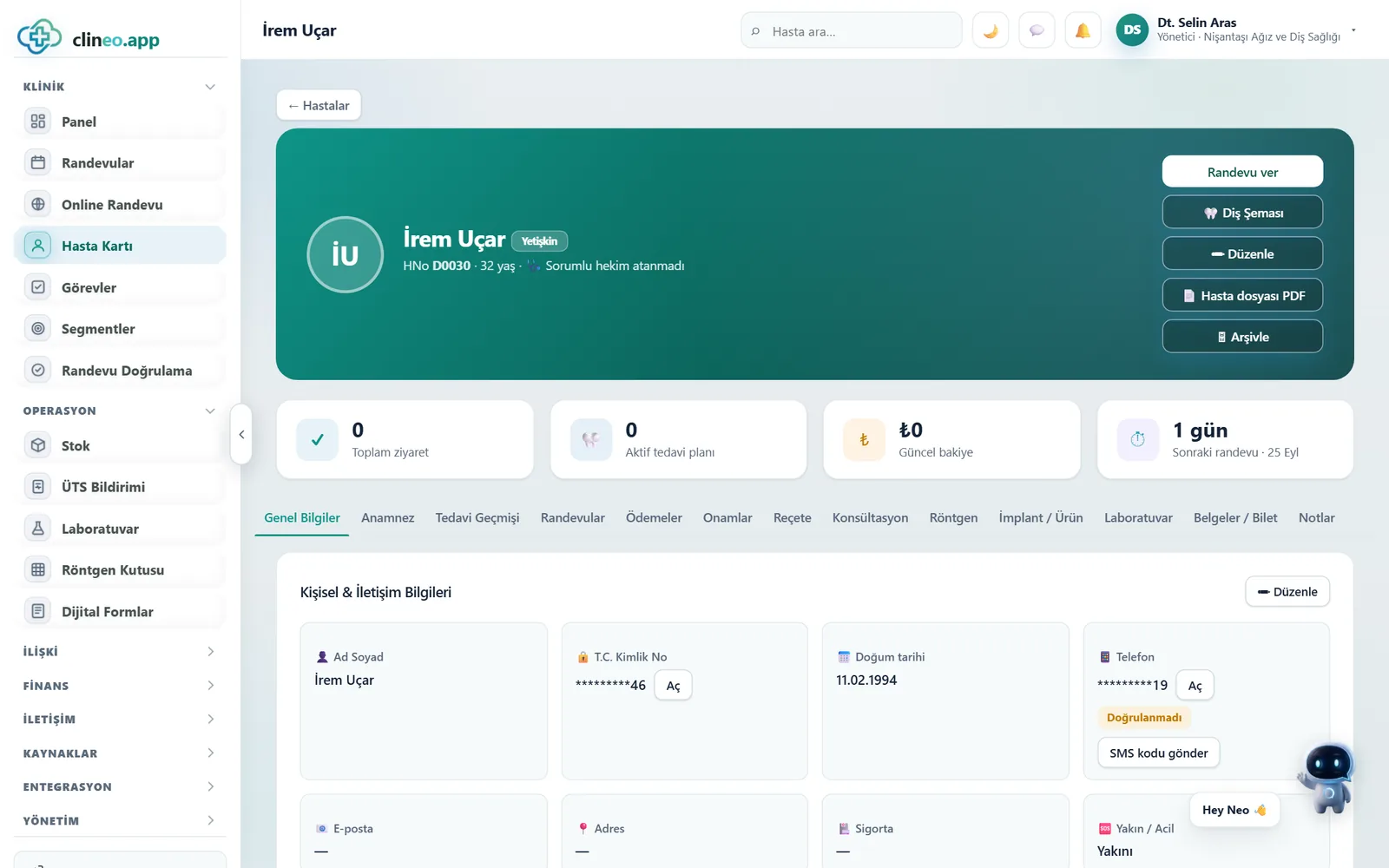This screenshot has width=1389, height=868.
Task: Click the İU patient avatar circle
Action: click(346, 254)
